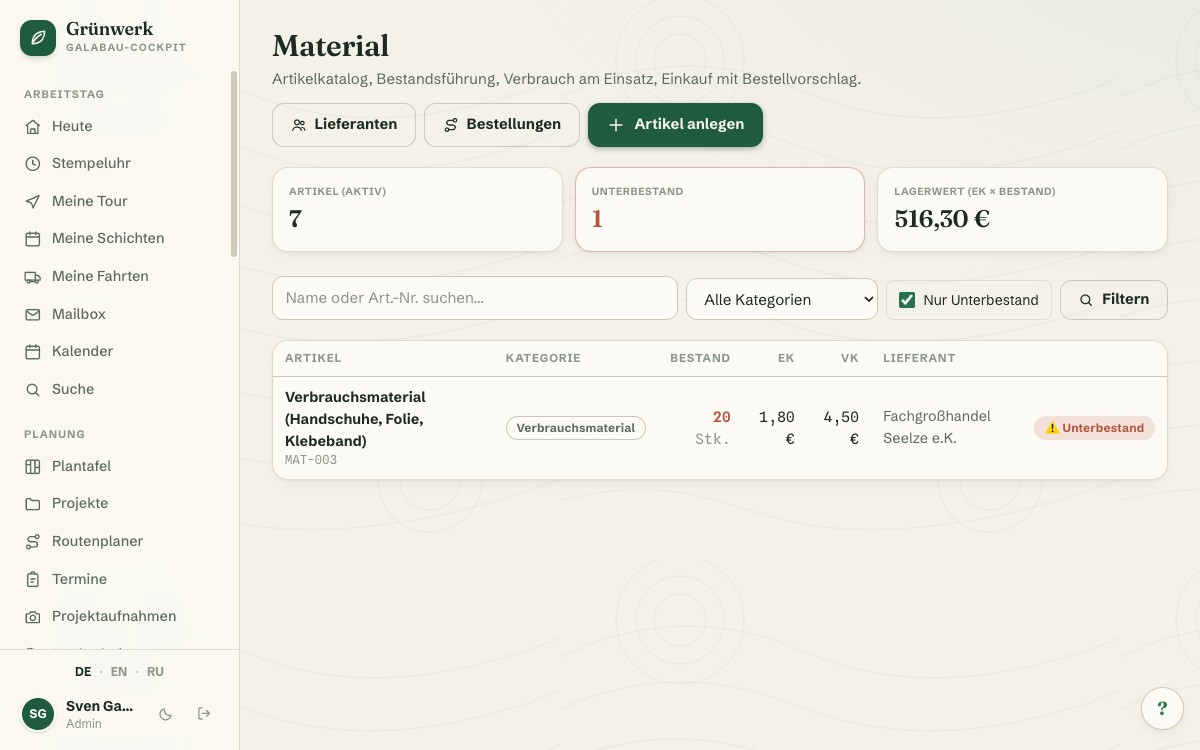Click the magnifier icon on the Filtern button
The width and height of the screenshot is (1200, 750).
point(1086,300)
